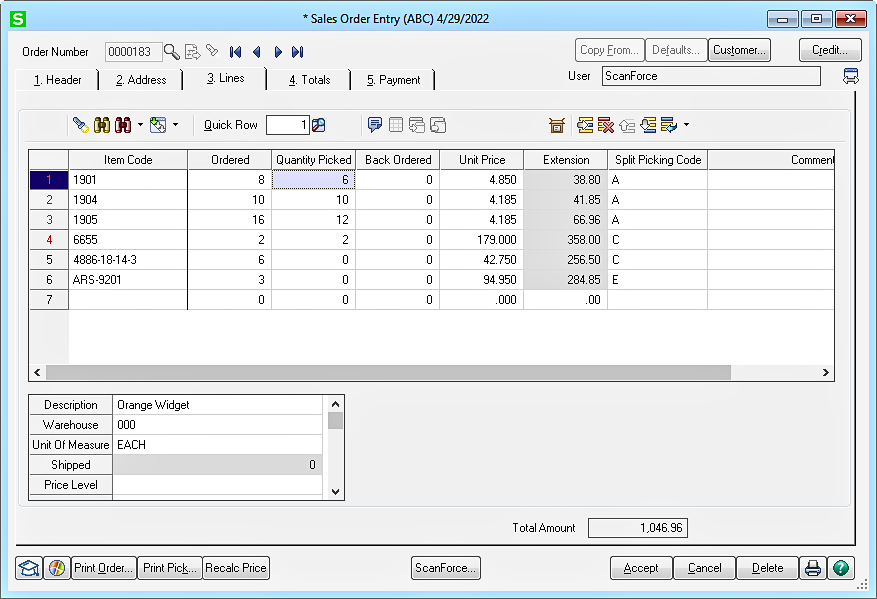
Task: Click the blue comment bubble icon
Action: pos(375,125)
